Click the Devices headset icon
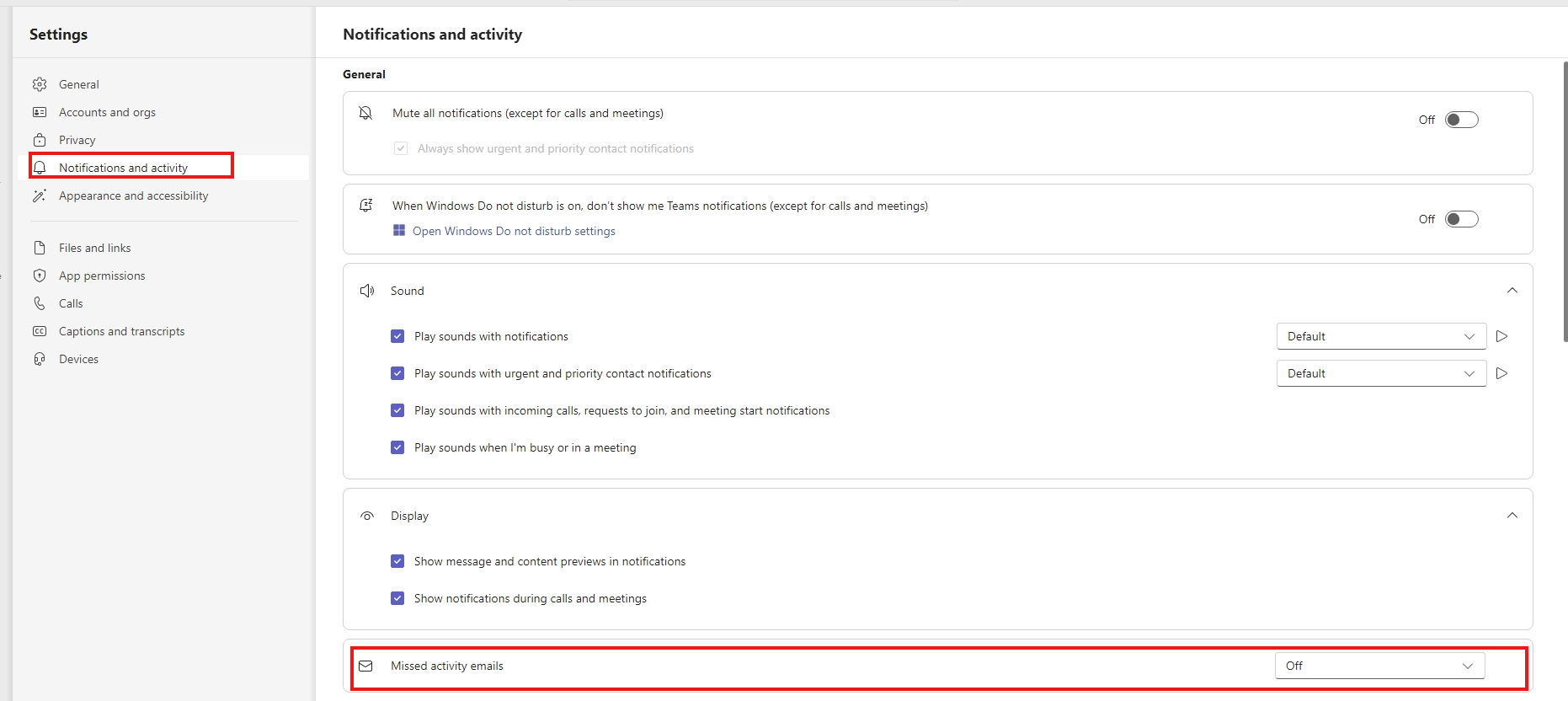Screen dimensions: 1568x701 [40, 359]
